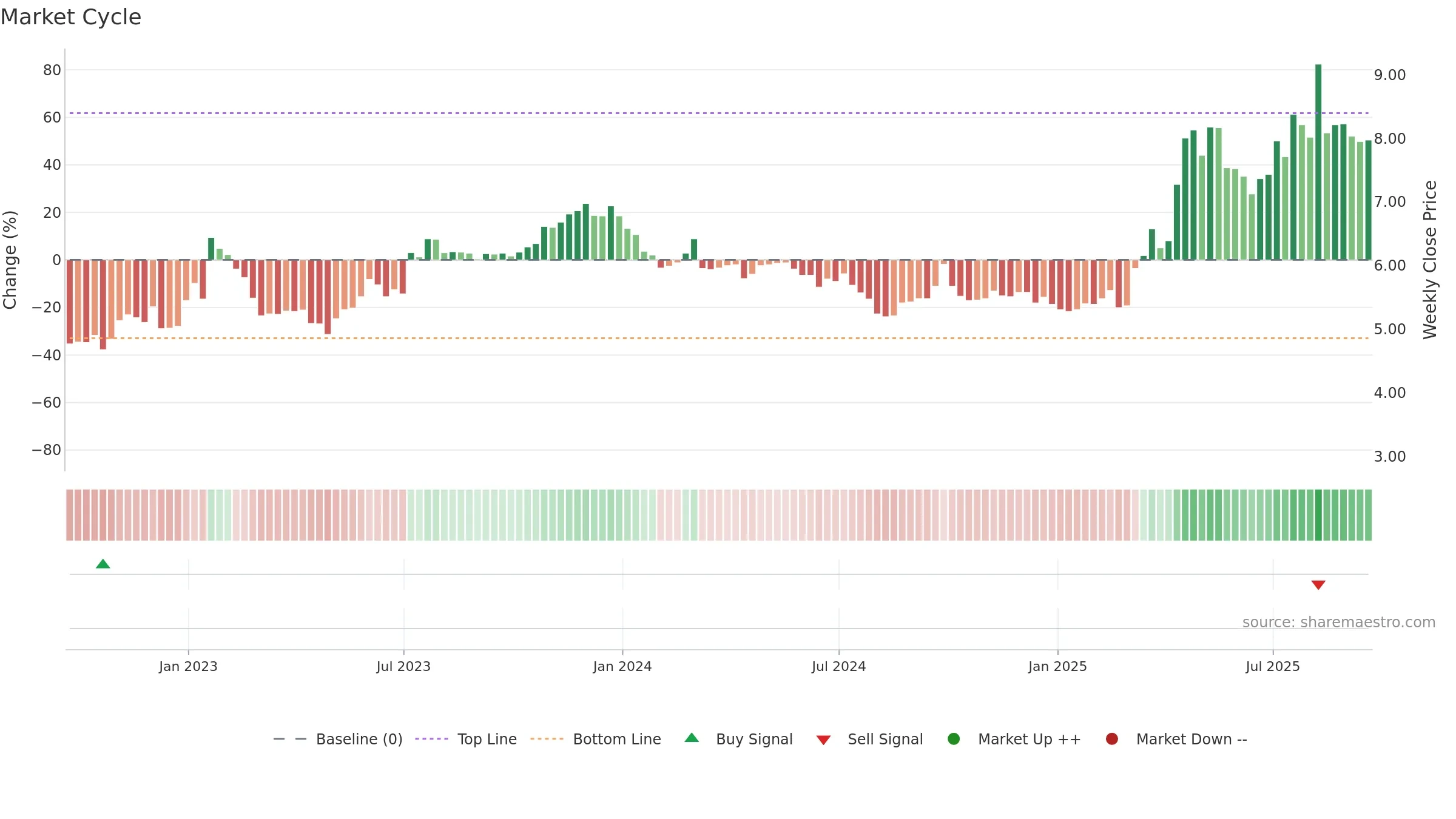Click the Market Cycle chart title
The width and height of the screenshot is (1456, 819).
pos(71,17)
